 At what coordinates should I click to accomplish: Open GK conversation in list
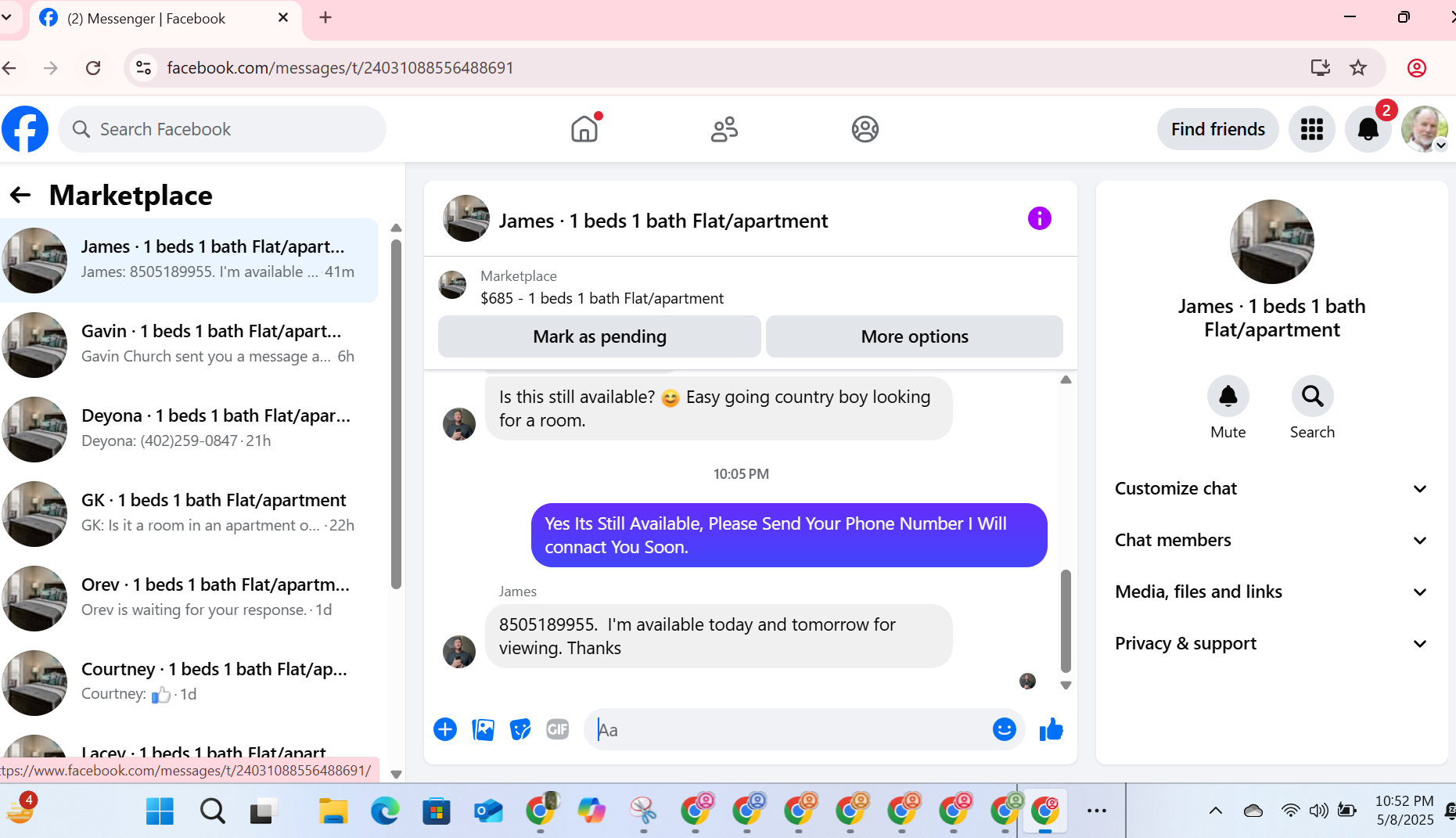pos(189,513)
